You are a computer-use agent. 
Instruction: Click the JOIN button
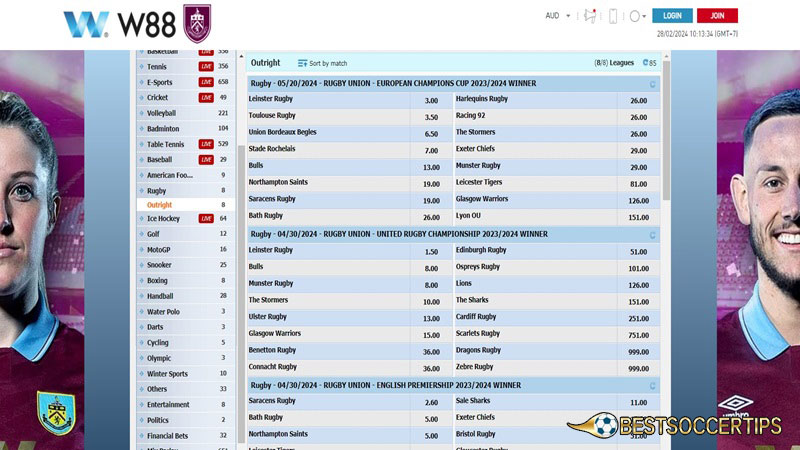pyautogui.click(x=717, y=16)
